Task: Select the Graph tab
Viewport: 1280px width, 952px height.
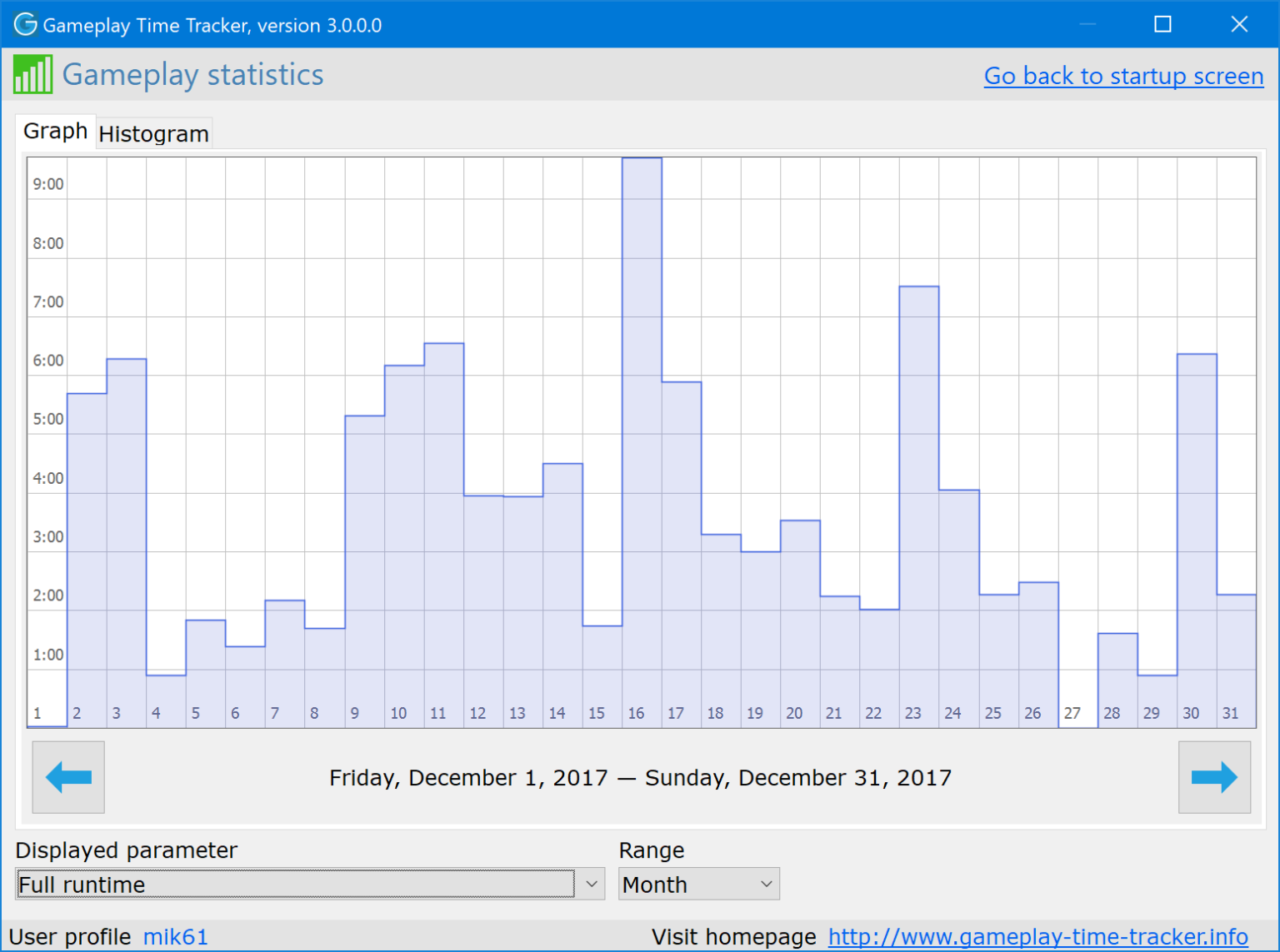Action: (x=55, y=131)
